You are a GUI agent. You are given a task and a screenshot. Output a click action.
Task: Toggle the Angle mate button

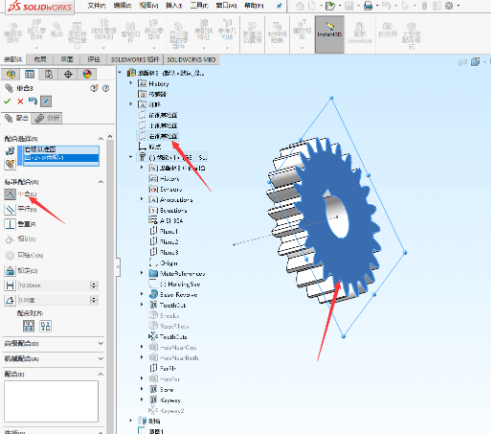(10, 300)
